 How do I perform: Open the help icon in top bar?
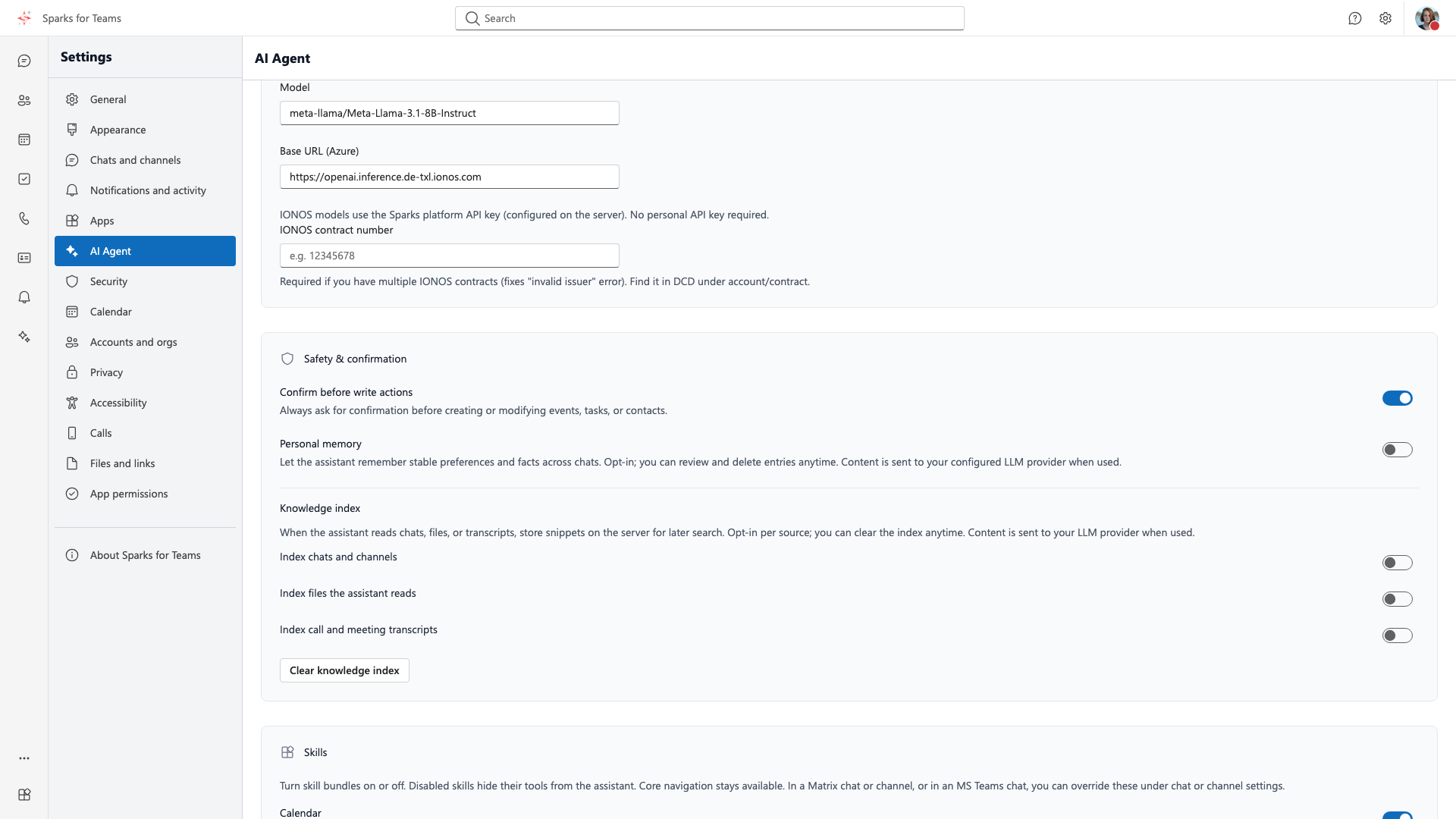pos(1355,18)
